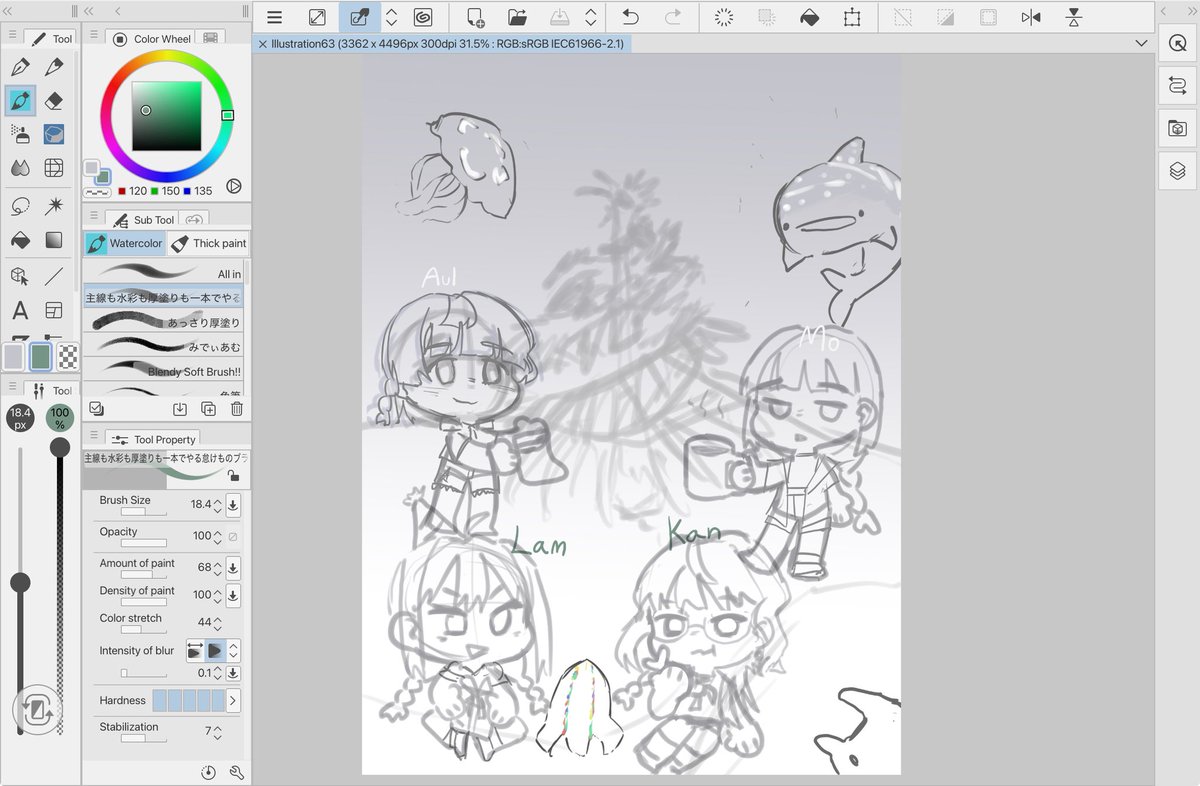Enable the right Intensity of blur mode
1200x786 pixels.
[x=215, y=651]
